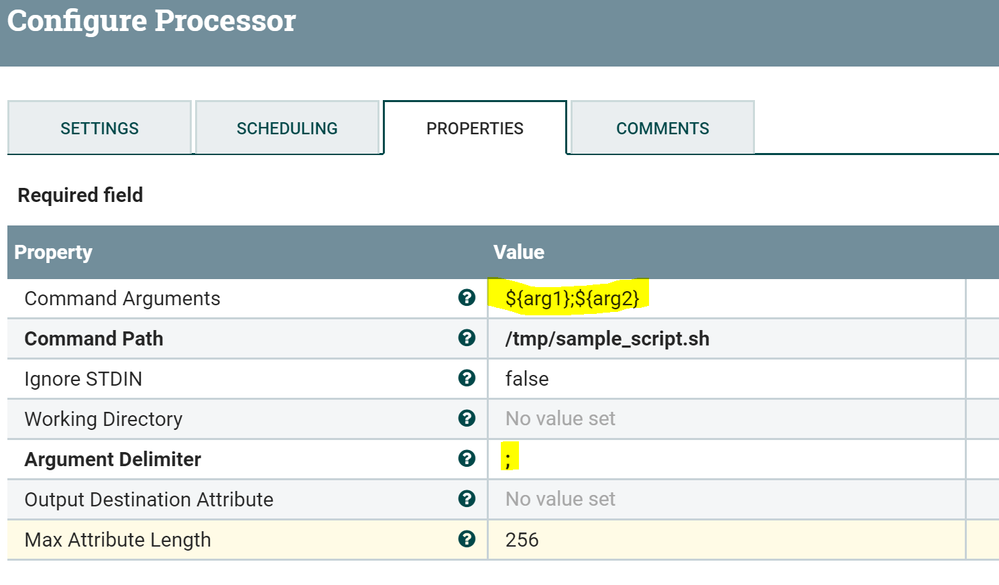Edit the Max Attribute Length 256 value

click(x=522, y=540)
